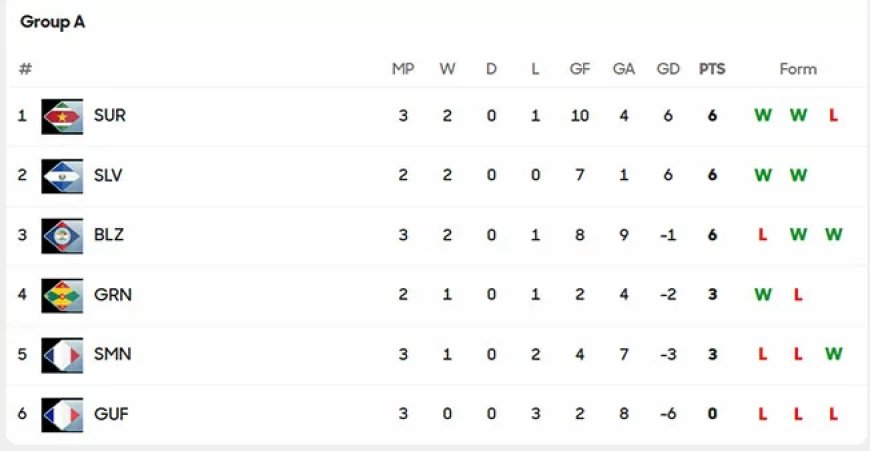Click the SMN team flag icon
This screenshot has height=451, width=870.
click(62, 355)
